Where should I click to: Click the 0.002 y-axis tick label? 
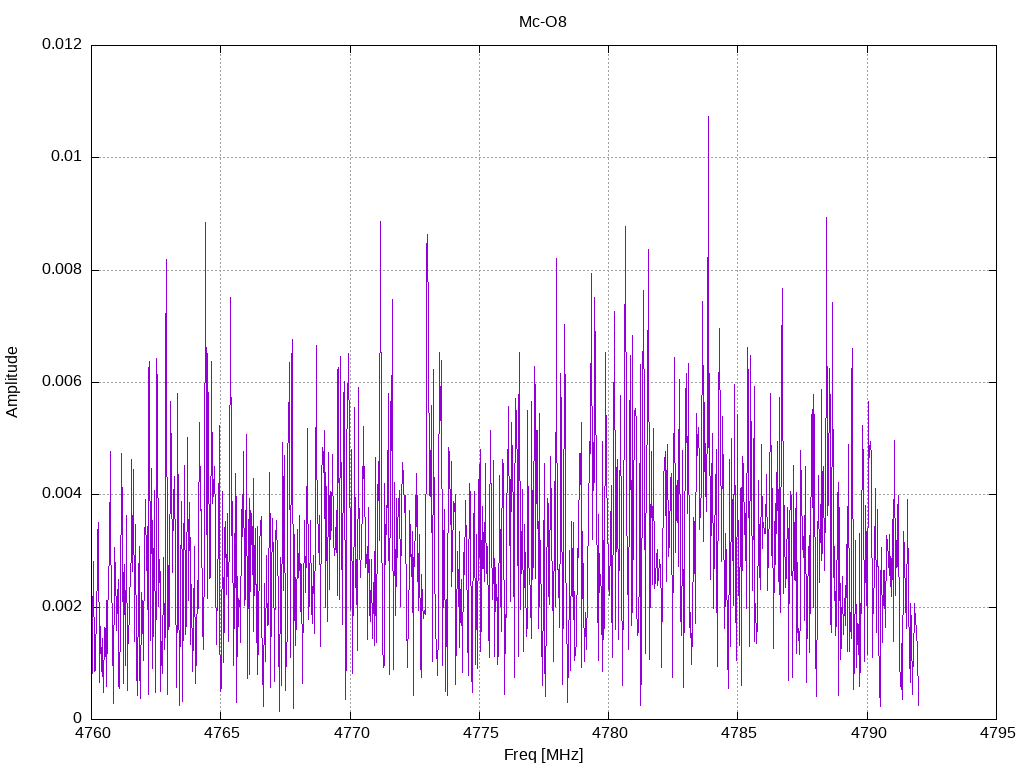coord(62,606)
